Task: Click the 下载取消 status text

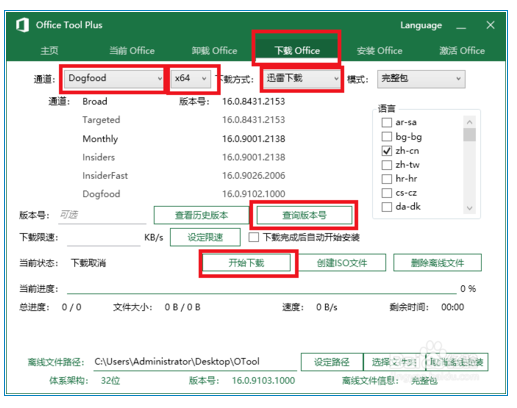Action: (88, 263)
